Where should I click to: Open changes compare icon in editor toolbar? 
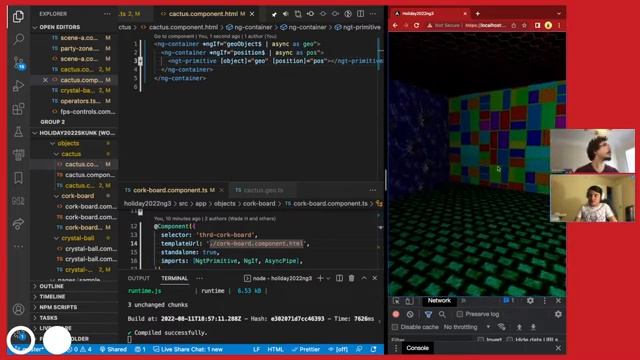point(298,13)
